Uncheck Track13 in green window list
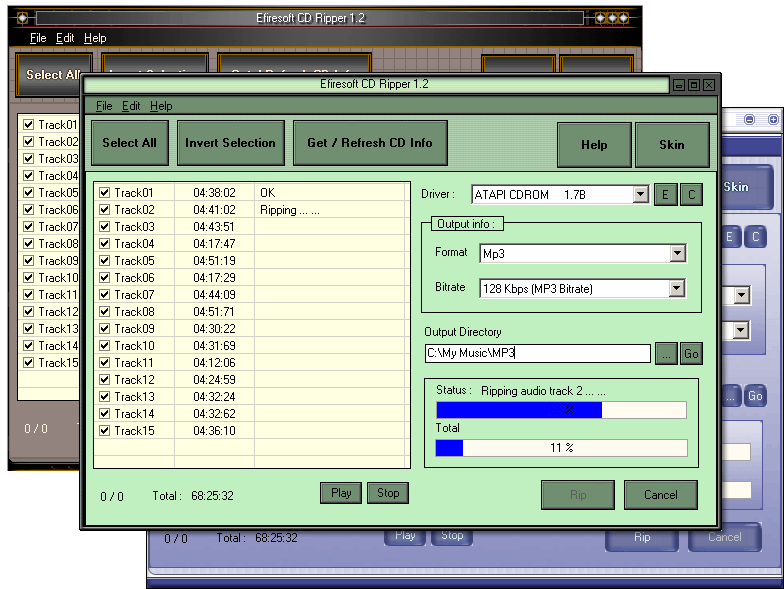Image resolution: width=784 pixels, height=589 pixels. (x=104, y=397)
